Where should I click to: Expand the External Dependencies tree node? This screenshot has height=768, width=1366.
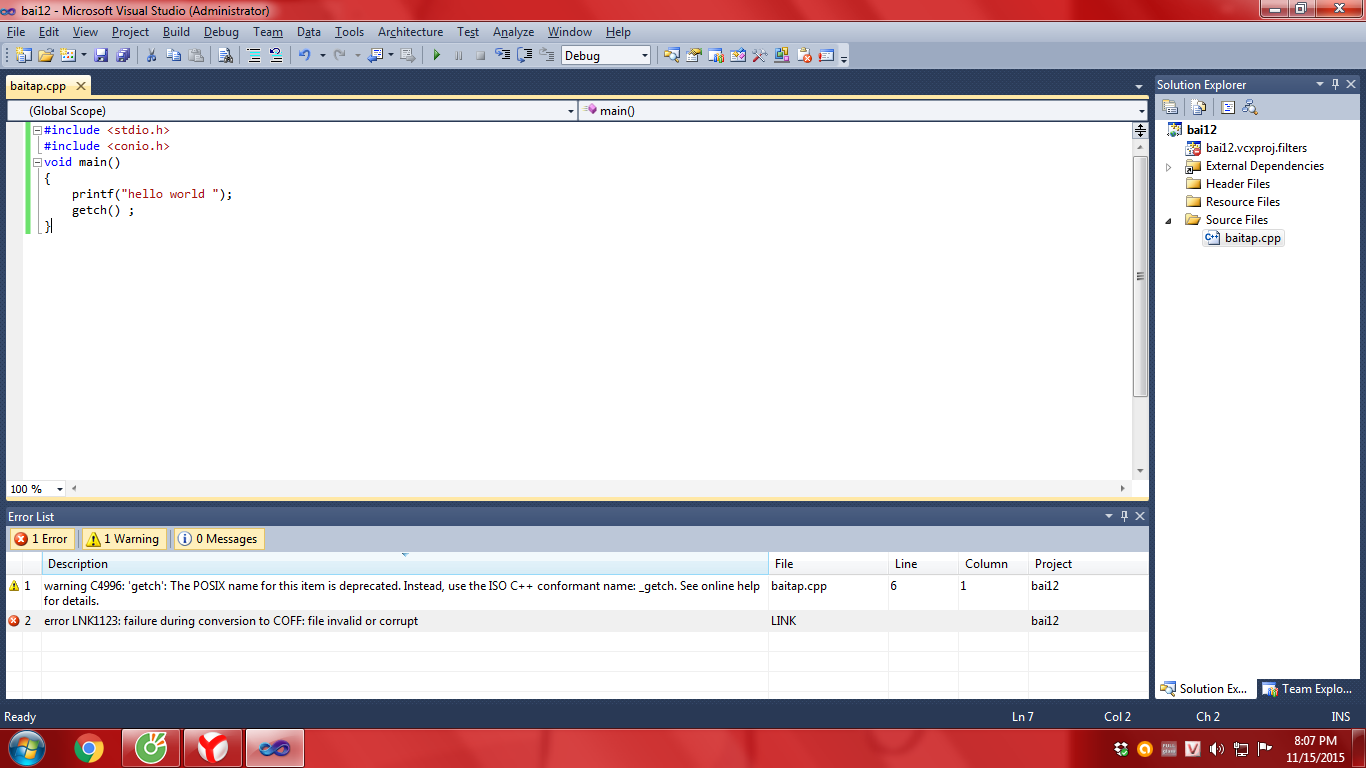coord(1169,167)
